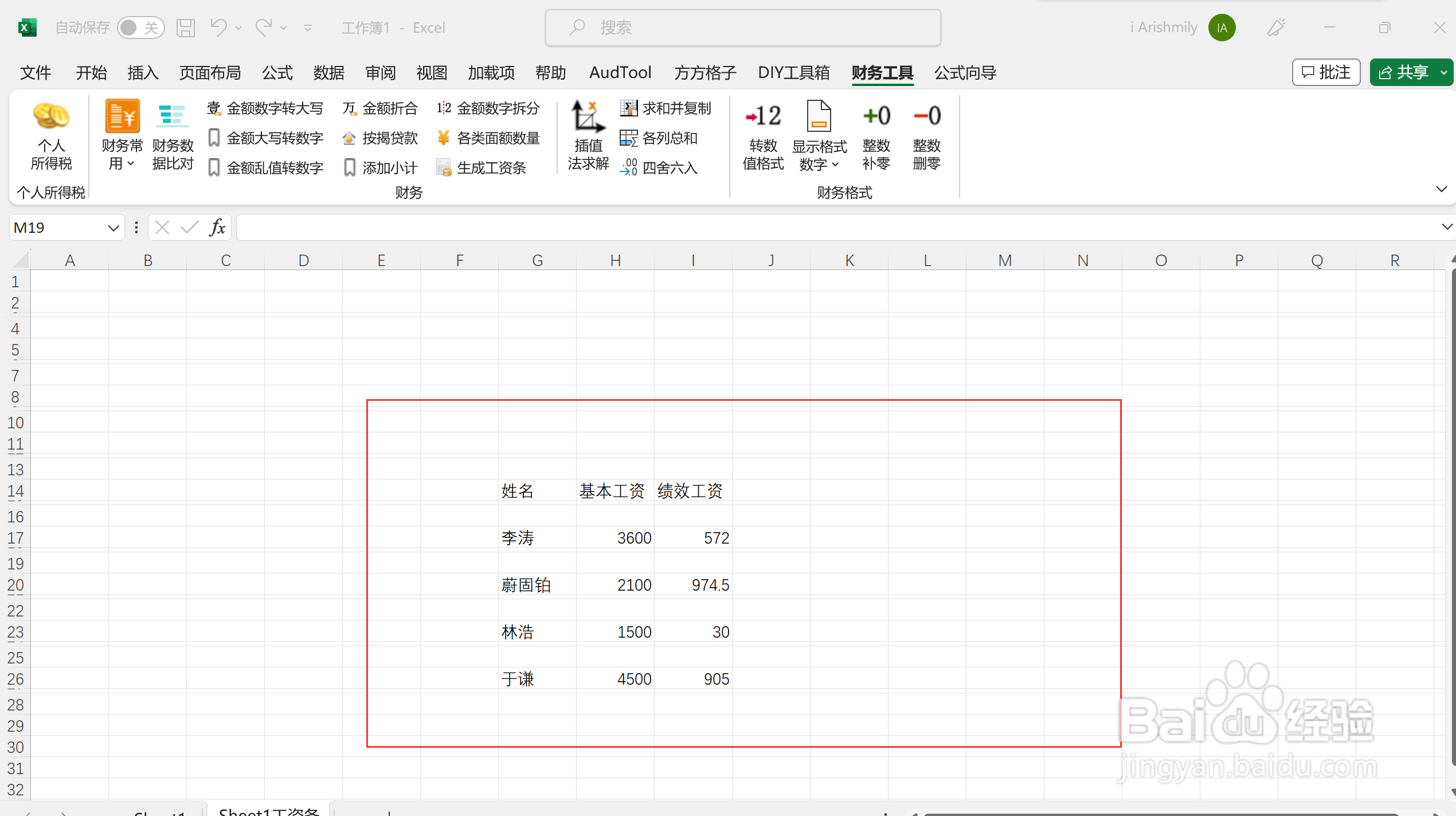1456x816 pixels.
Task: Click 生成工资条 payslip generator
Action: pos(481,168)
